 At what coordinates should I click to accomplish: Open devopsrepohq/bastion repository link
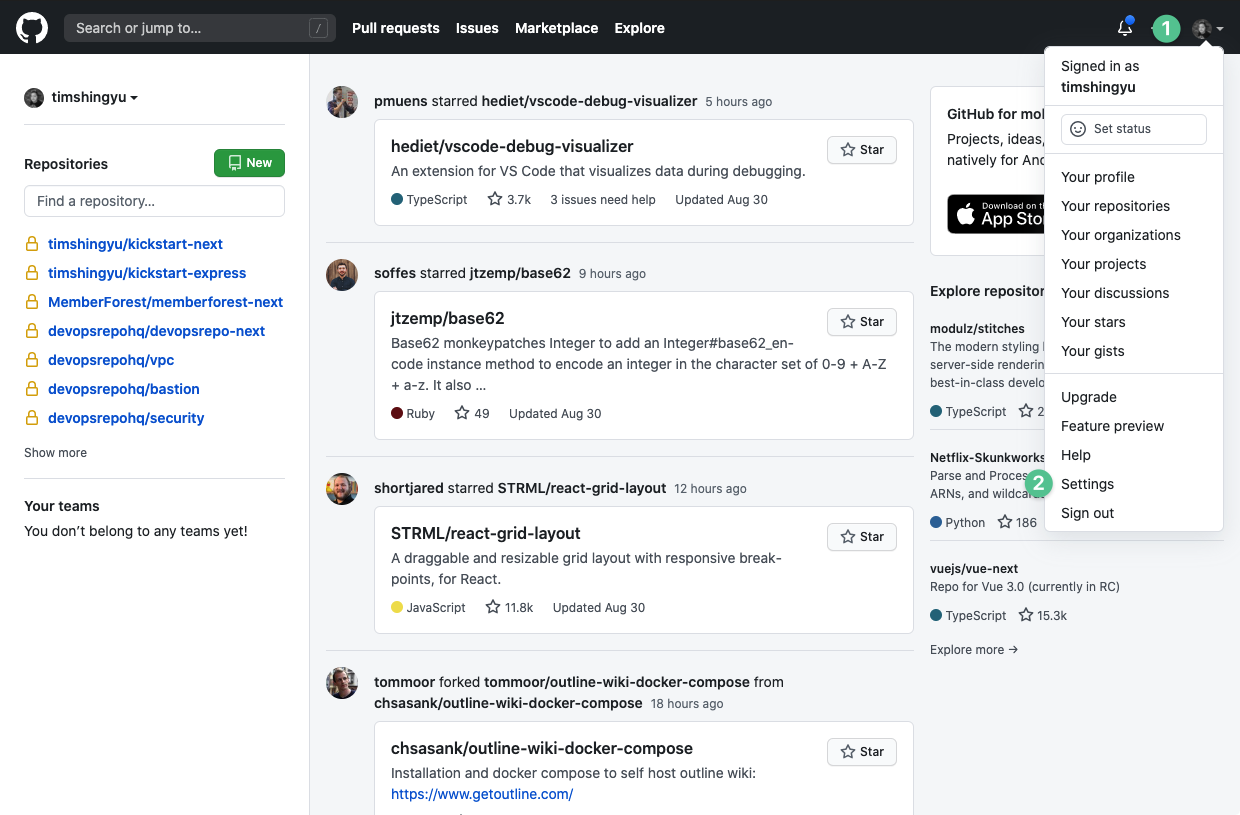point(124,389)
